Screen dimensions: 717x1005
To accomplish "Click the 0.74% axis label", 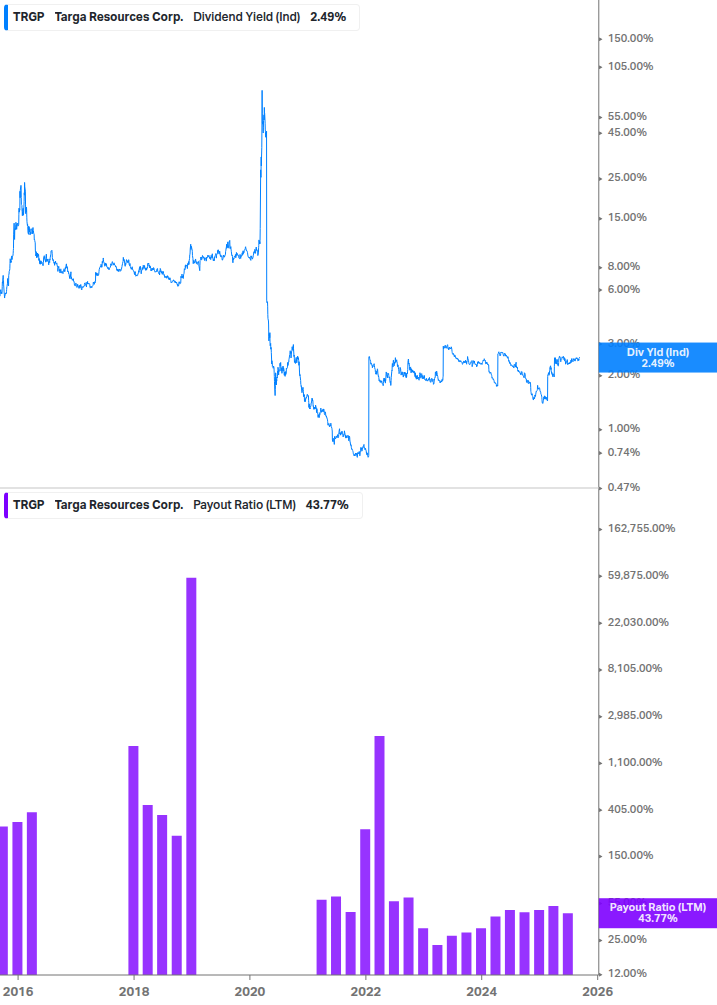I will (624, 452).
